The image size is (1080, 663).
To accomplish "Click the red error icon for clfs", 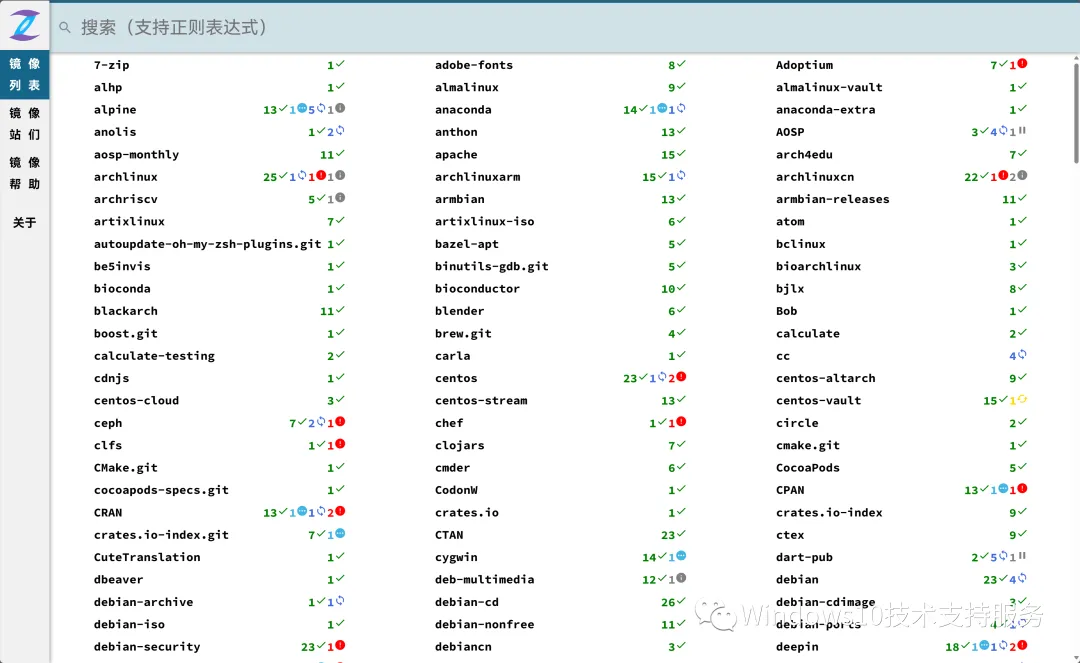I will point(340,444).
